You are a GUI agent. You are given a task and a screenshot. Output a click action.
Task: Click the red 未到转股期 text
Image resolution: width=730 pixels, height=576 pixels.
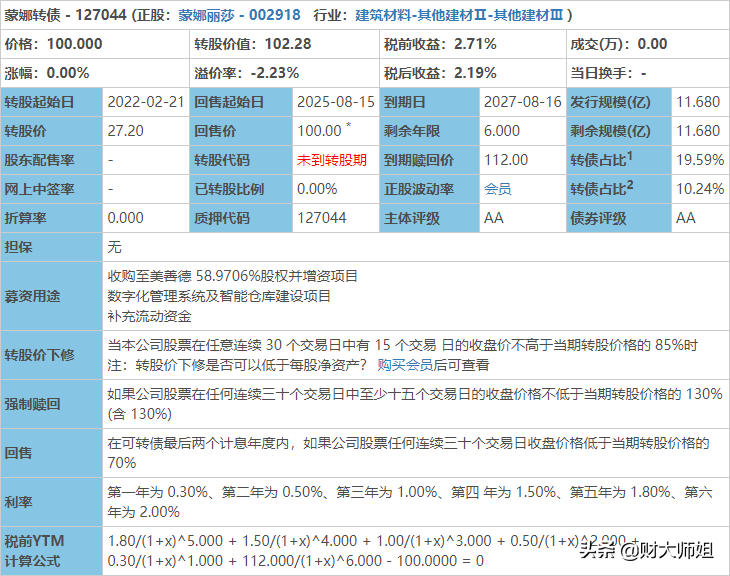(x=332, y=160)
